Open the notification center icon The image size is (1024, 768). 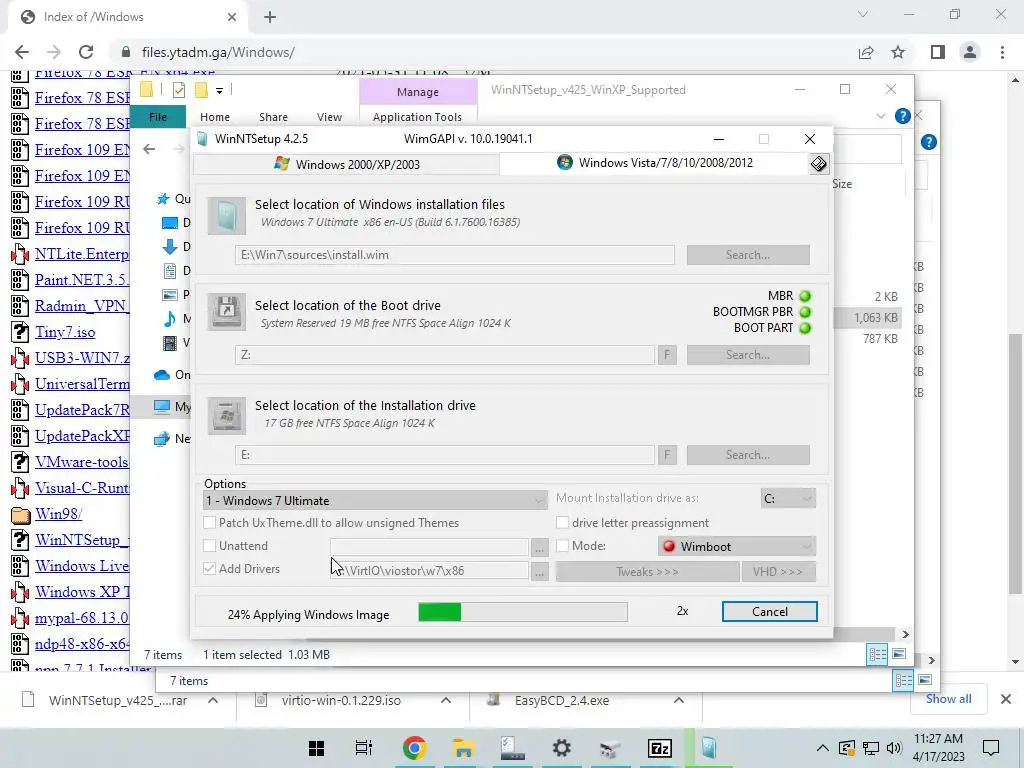click(x=991, y=748)
